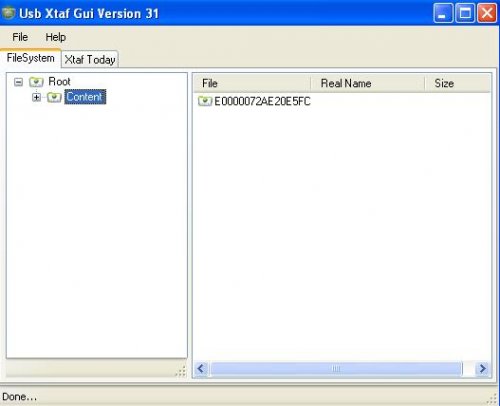Screen dimensions: 500x406
Task: Switch to the FileSystem tab
Action: tap(30, 58)
